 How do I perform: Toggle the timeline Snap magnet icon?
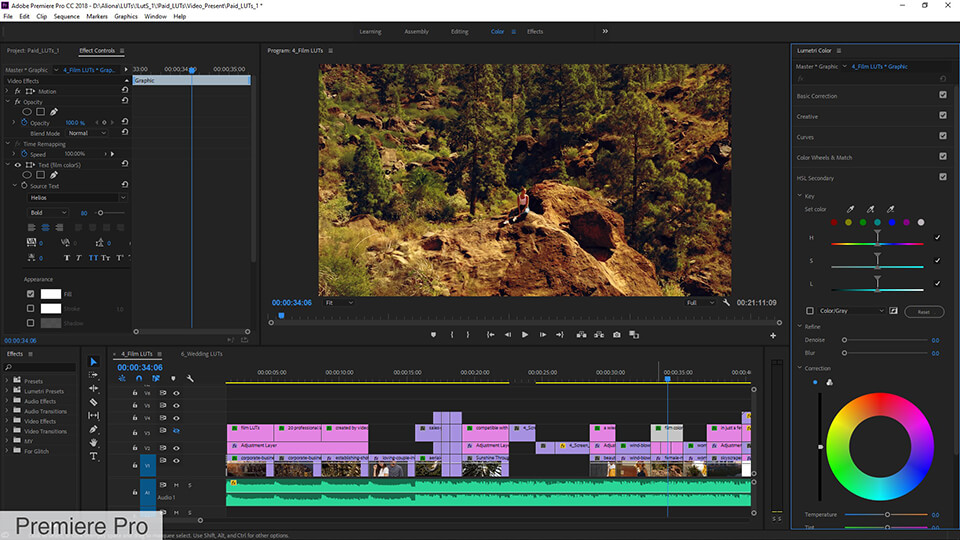tap(139, 379)
